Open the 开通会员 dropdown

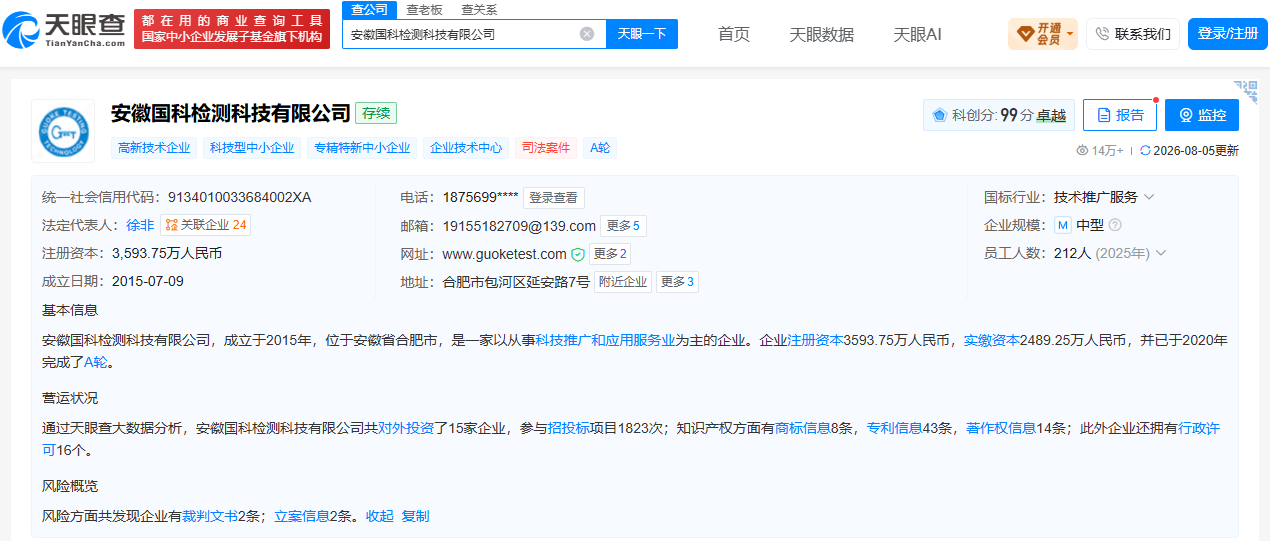[x=1043, y=34]
